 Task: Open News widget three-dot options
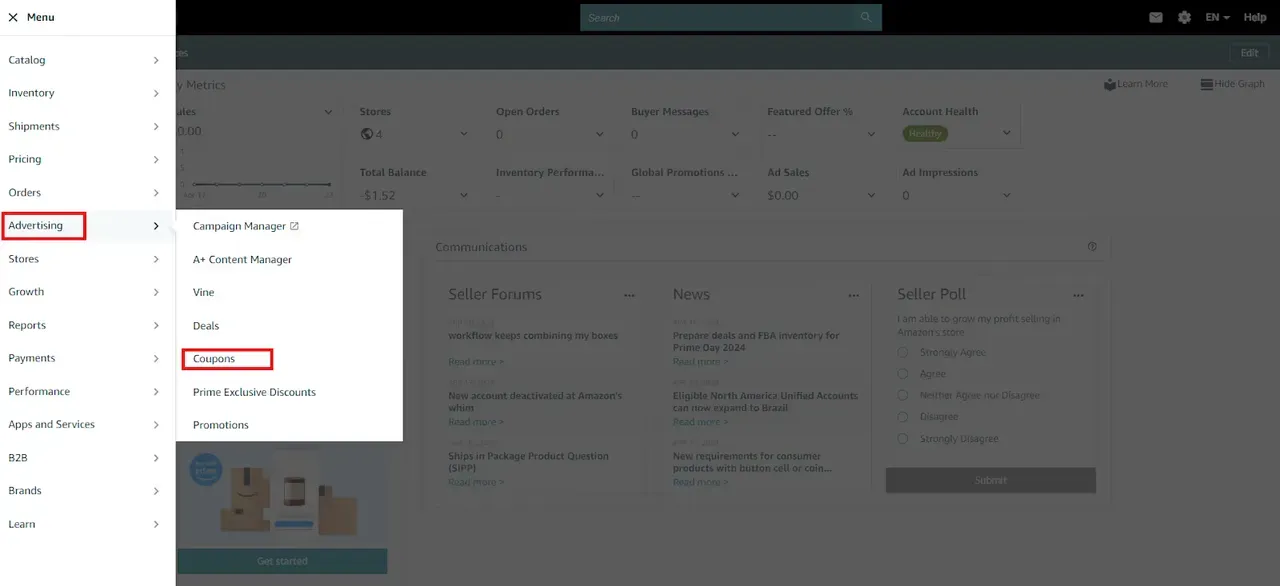[x=853, y=295]
